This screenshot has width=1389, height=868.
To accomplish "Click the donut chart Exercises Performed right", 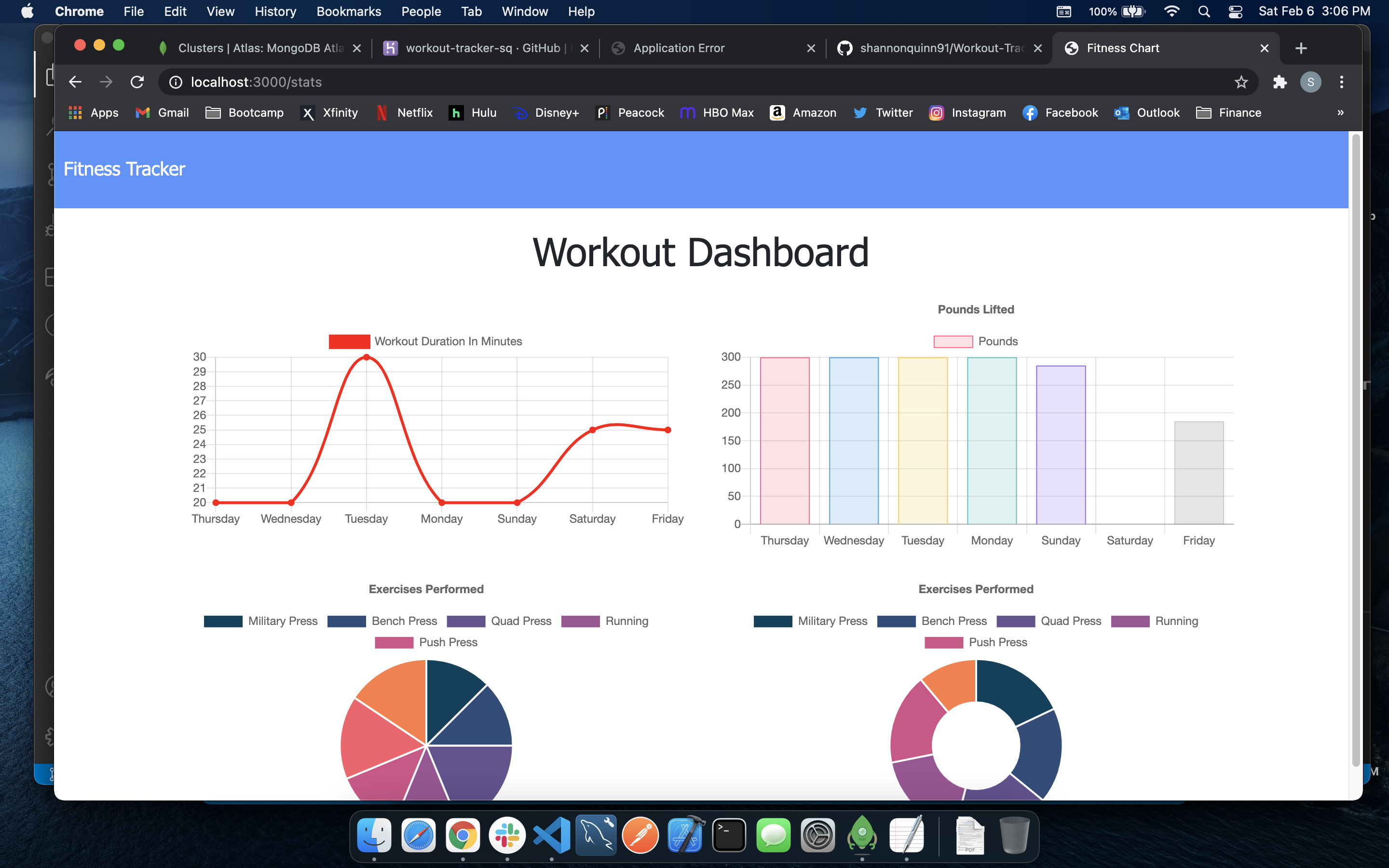I will (975, 735).
